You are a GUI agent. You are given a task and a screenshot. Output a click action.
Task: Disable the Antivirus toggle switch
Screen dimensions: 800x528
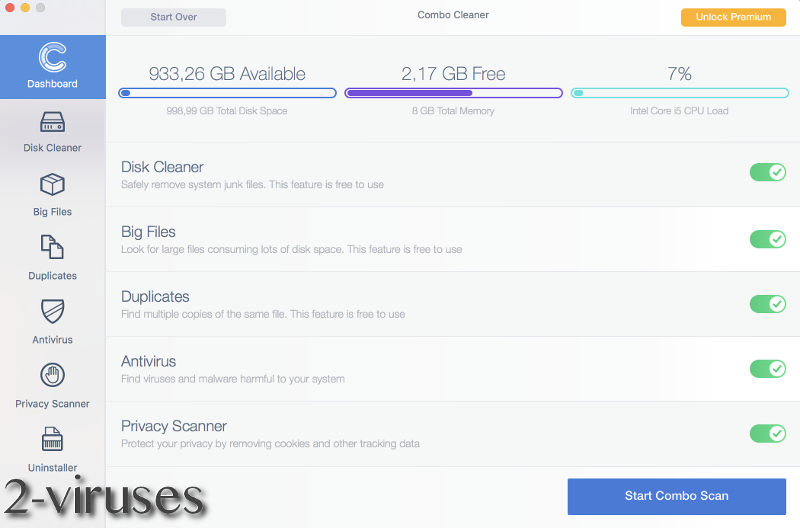768,369
